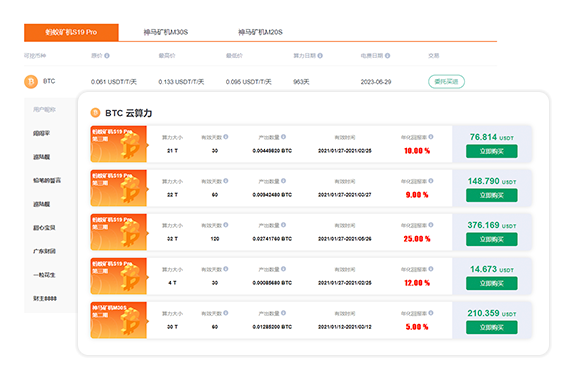Click info icon beside 产出数量 in first product row
The height and width of the screenshot is (370, 568).
point(283,137)
